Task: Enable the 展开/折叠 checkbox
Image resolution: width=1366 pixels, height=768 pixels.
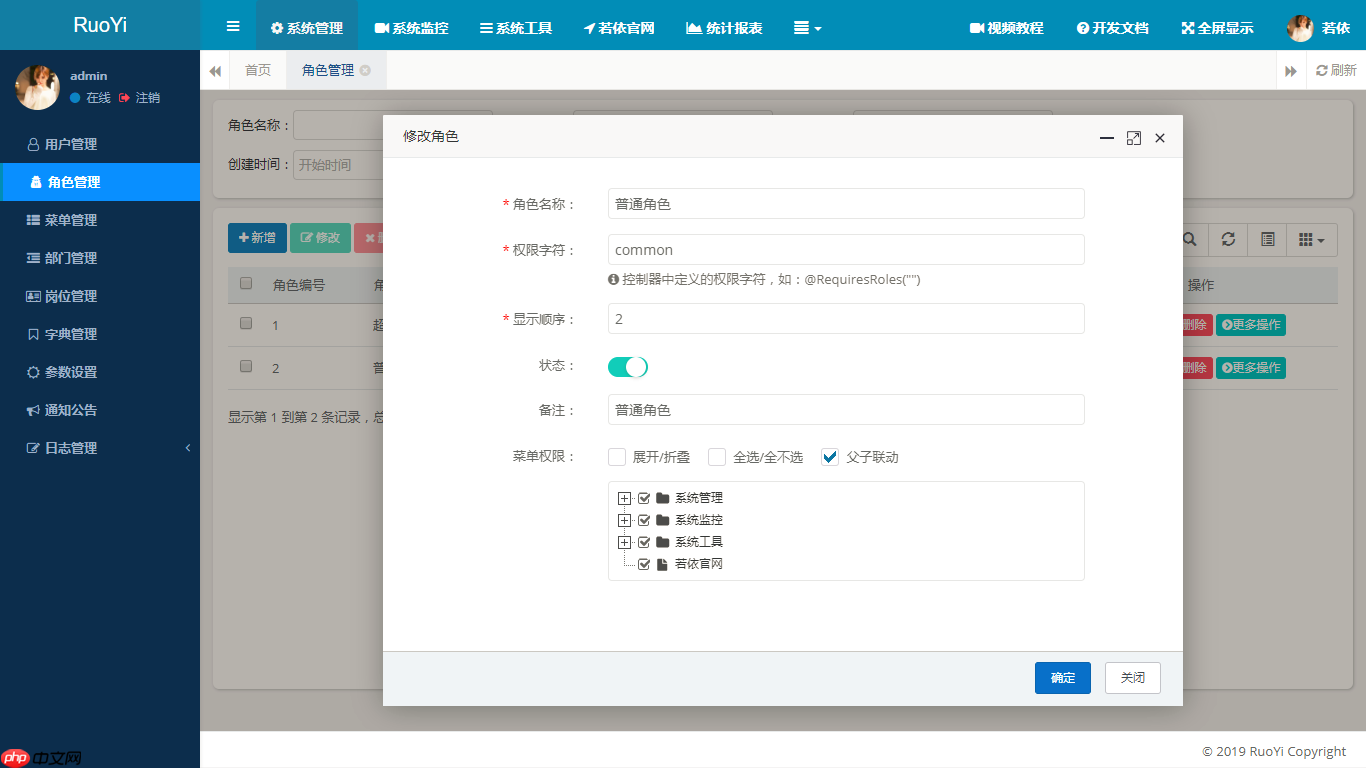Action: tap(617, 456)
